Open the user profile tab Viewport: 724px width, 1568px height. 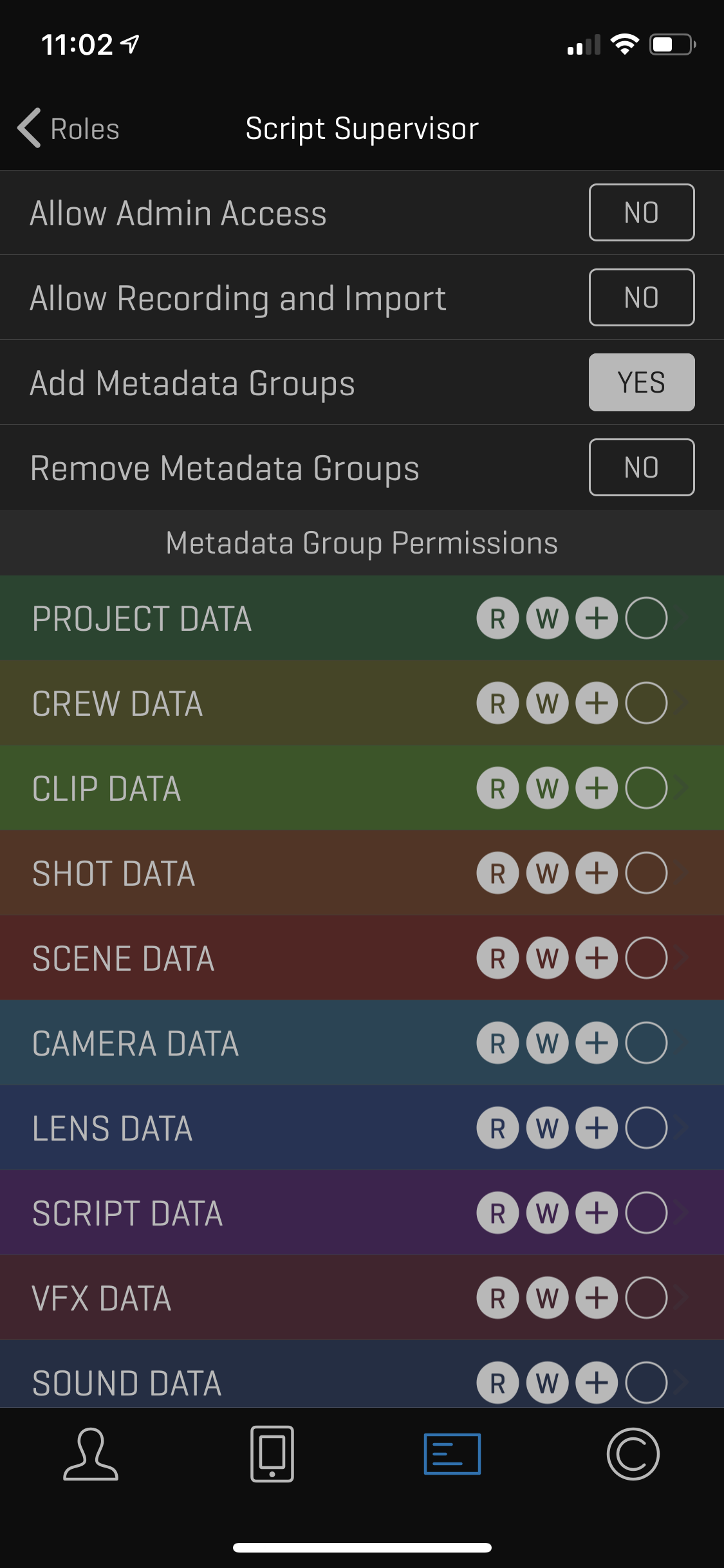(x=91, y=1454)
